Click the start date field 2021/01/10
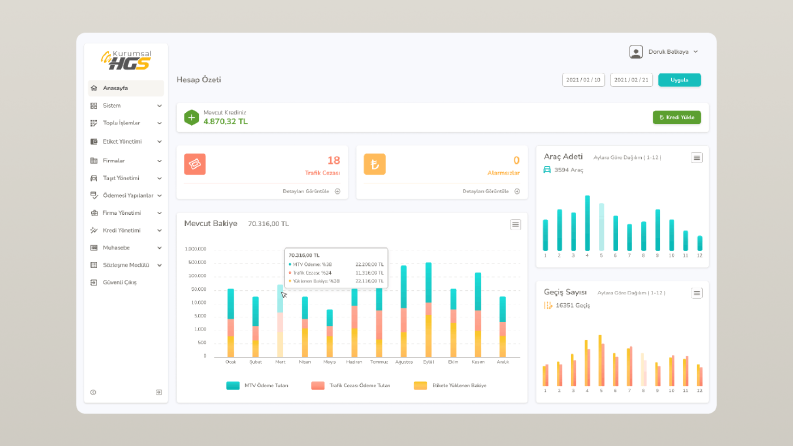This screenshot has width=793, height=446. click(583, 80)
